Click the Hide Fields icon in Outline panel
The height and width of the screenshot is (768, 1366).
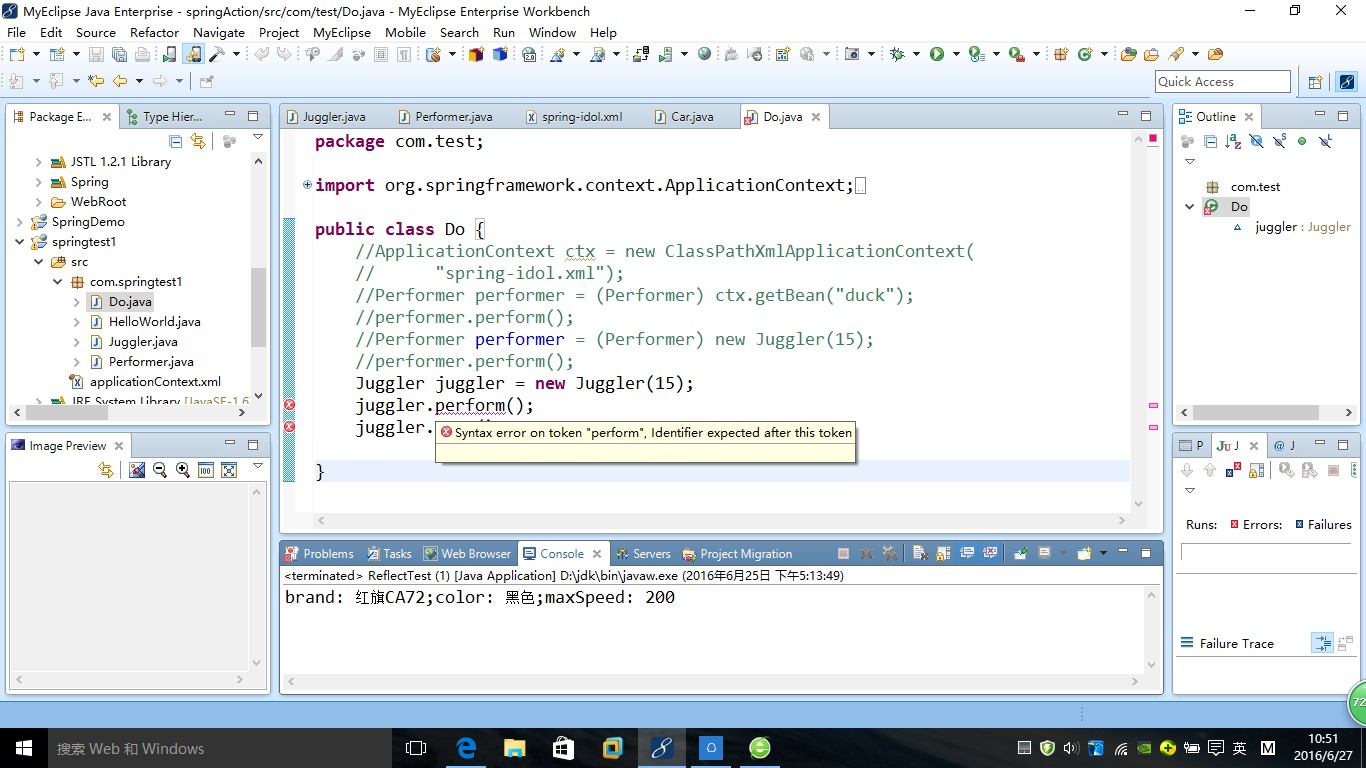click(1257, 141)
